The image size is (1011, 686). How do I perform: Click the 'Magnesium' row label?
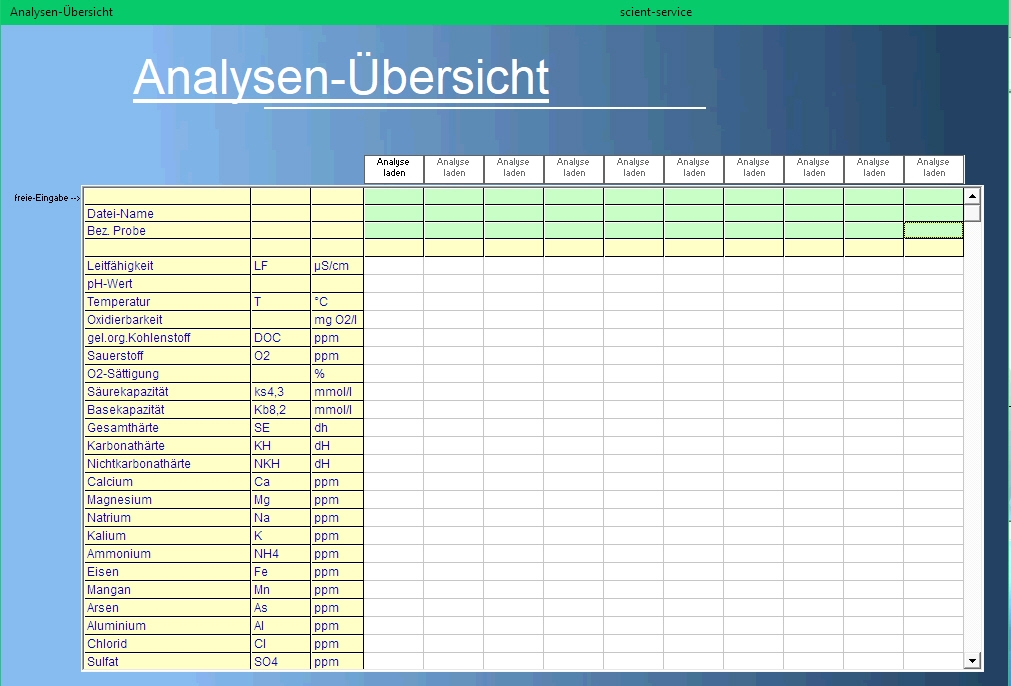pyautogui.click(x=167, y=500)
